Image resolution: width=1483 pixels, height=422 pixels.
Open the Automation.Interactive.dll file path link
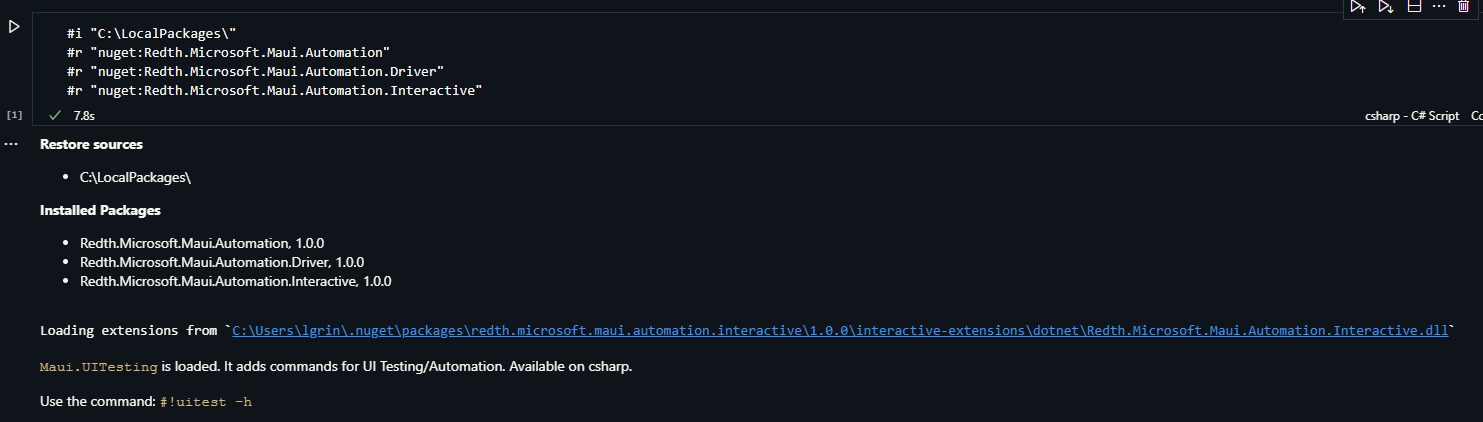click(840, 331)
